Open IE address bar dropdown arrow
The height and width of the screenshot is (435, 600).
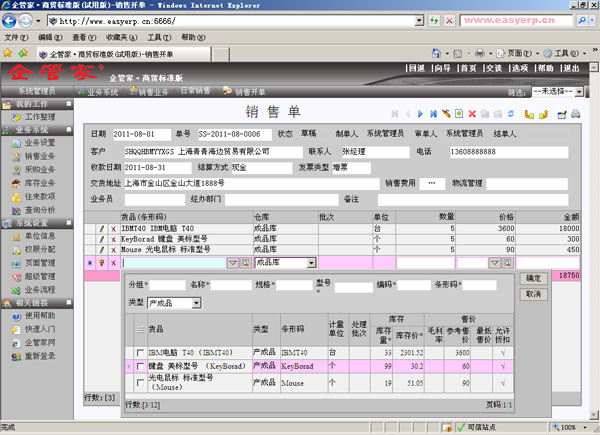419,20
